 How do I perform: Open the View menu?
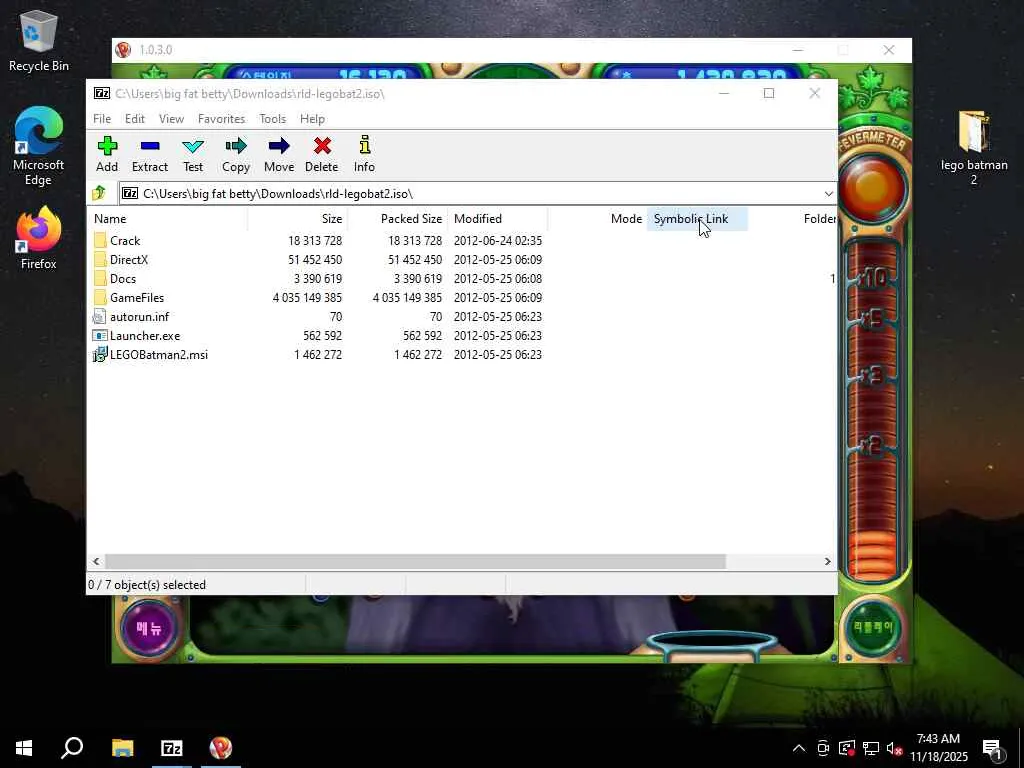(x=171, y=119)
